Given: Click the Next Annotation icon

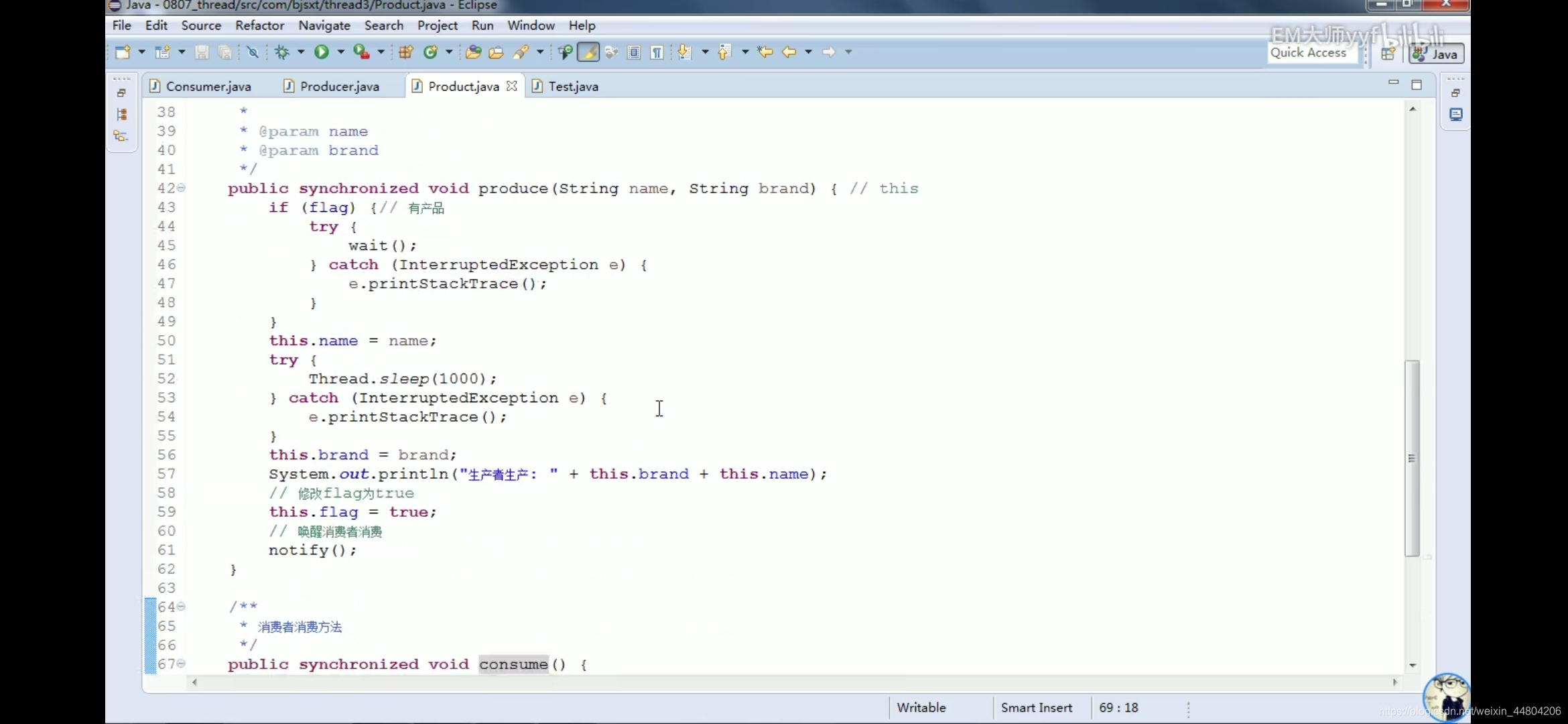Looking at the screenshot, I should (x=684, y=52).
